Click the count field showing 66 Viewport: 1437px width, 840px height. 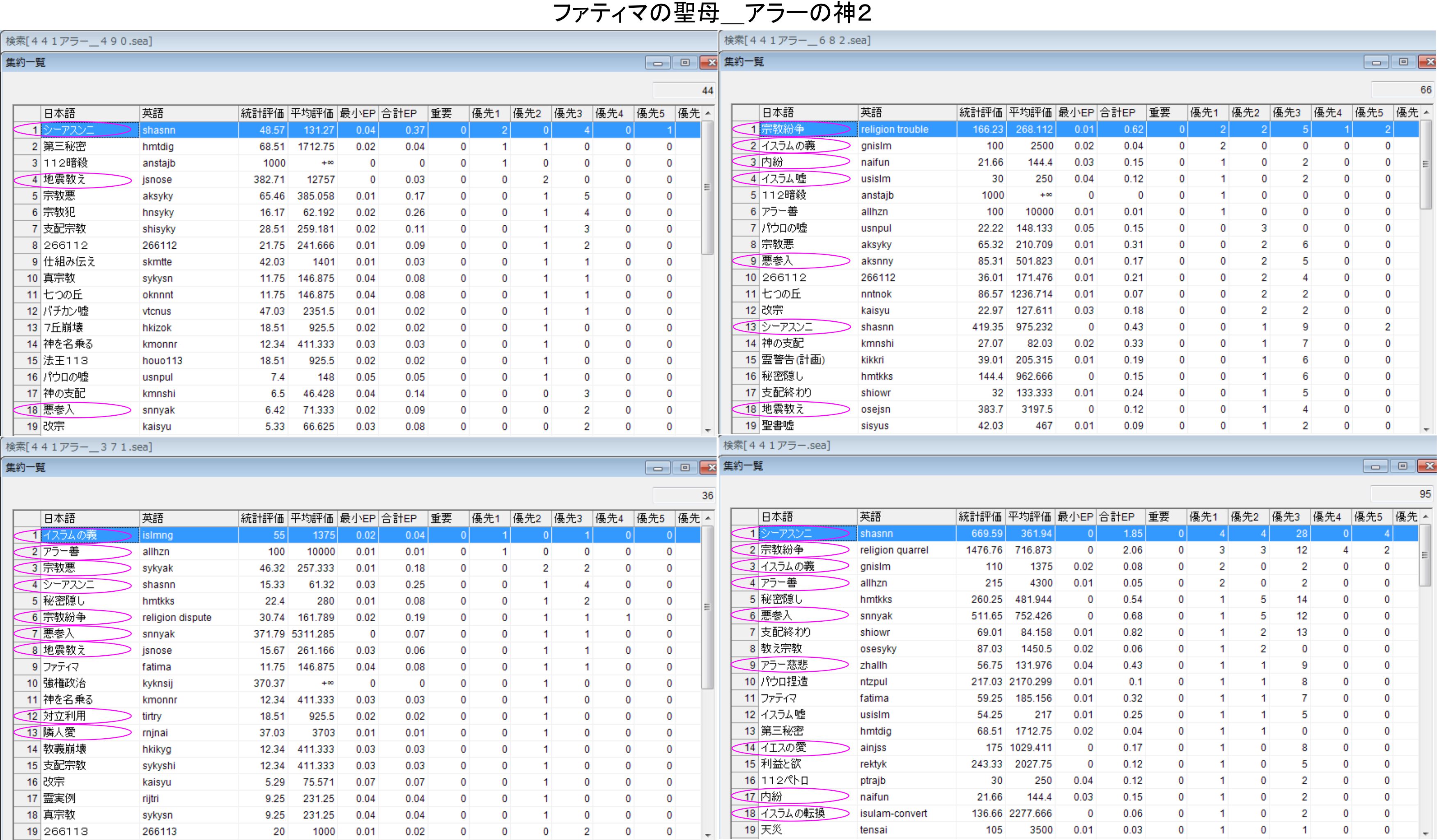click(x=1403, y=89)
